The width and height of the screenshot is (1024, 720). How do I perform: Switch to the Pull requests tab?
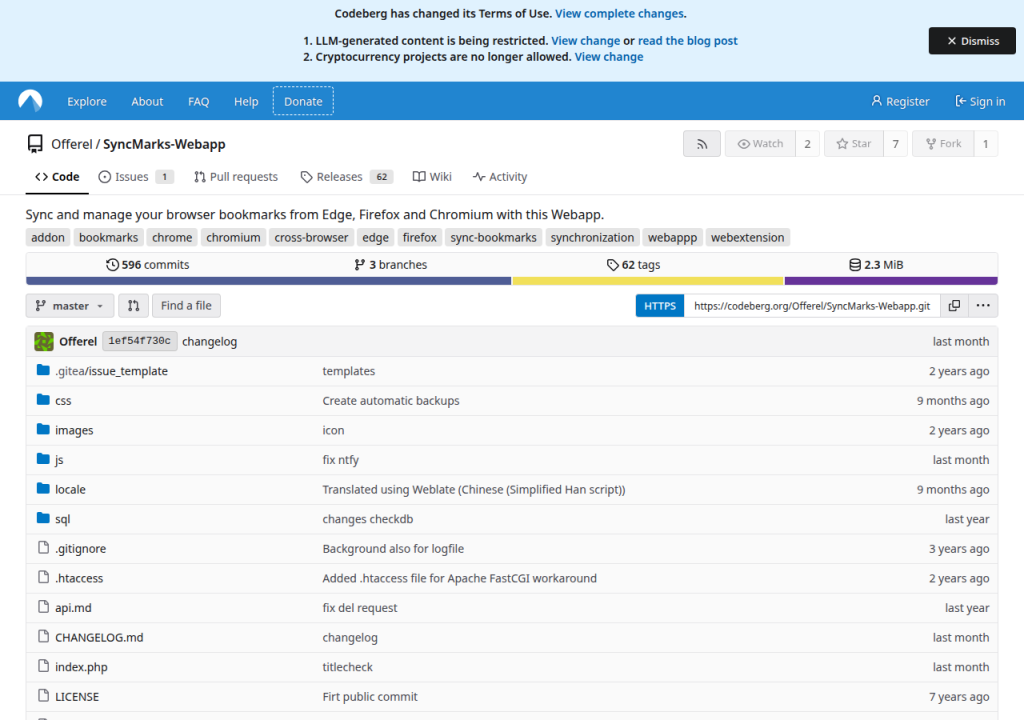tap(236, 176)
